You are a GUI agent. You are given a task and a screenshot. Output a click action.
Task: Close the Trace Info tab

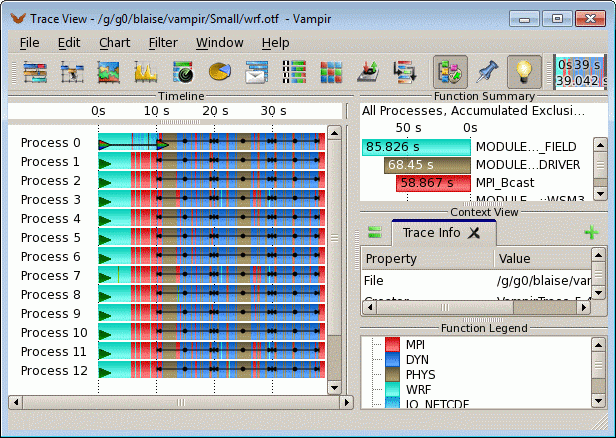tap(475, 233)
